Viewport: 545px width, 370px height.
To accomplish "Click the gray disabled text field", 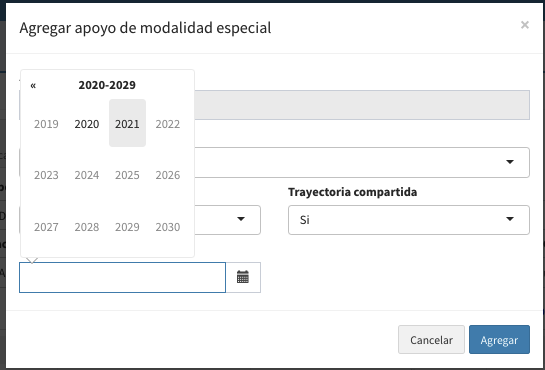I will click(361, 105).
